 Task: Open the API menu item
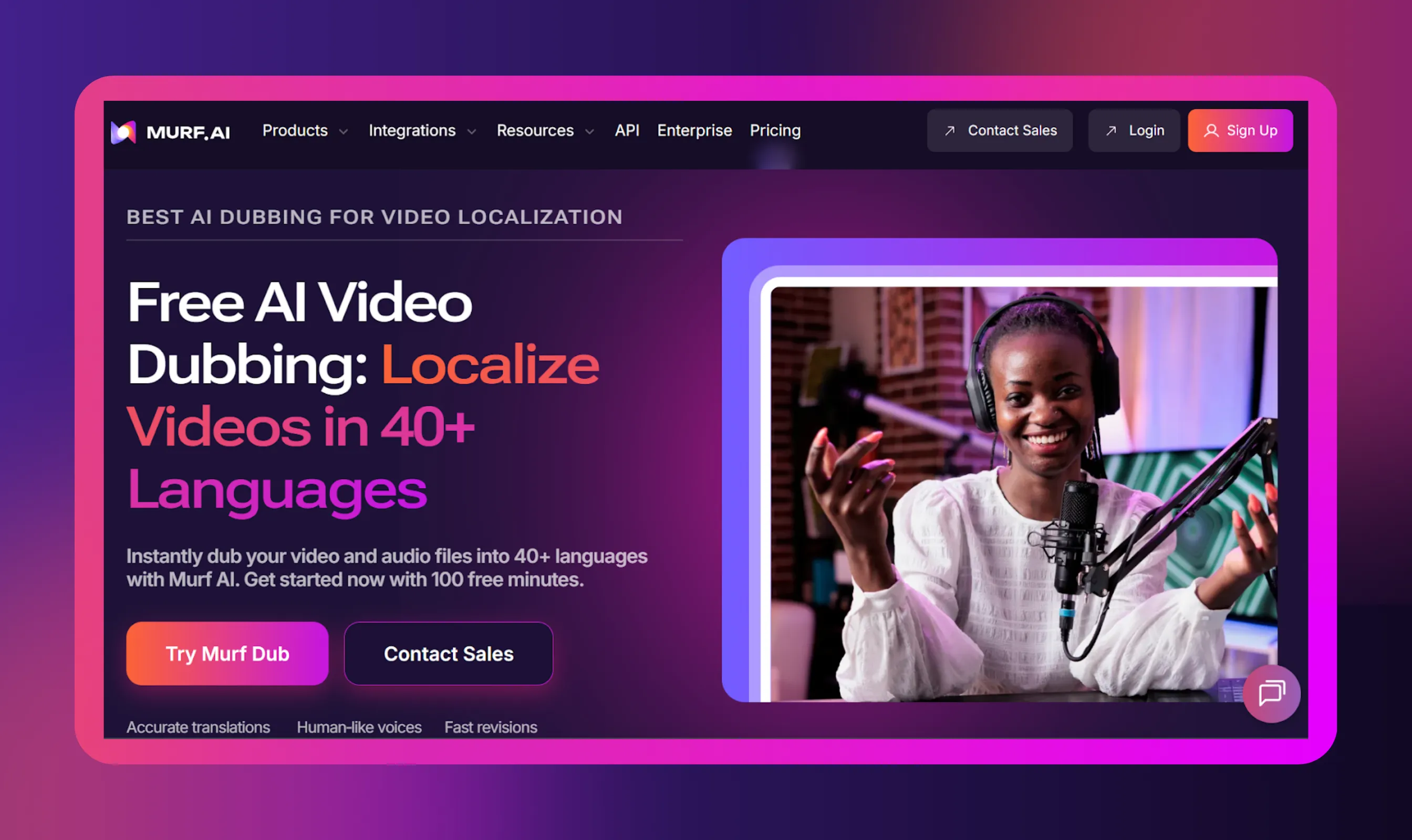[x=627, y=131]
